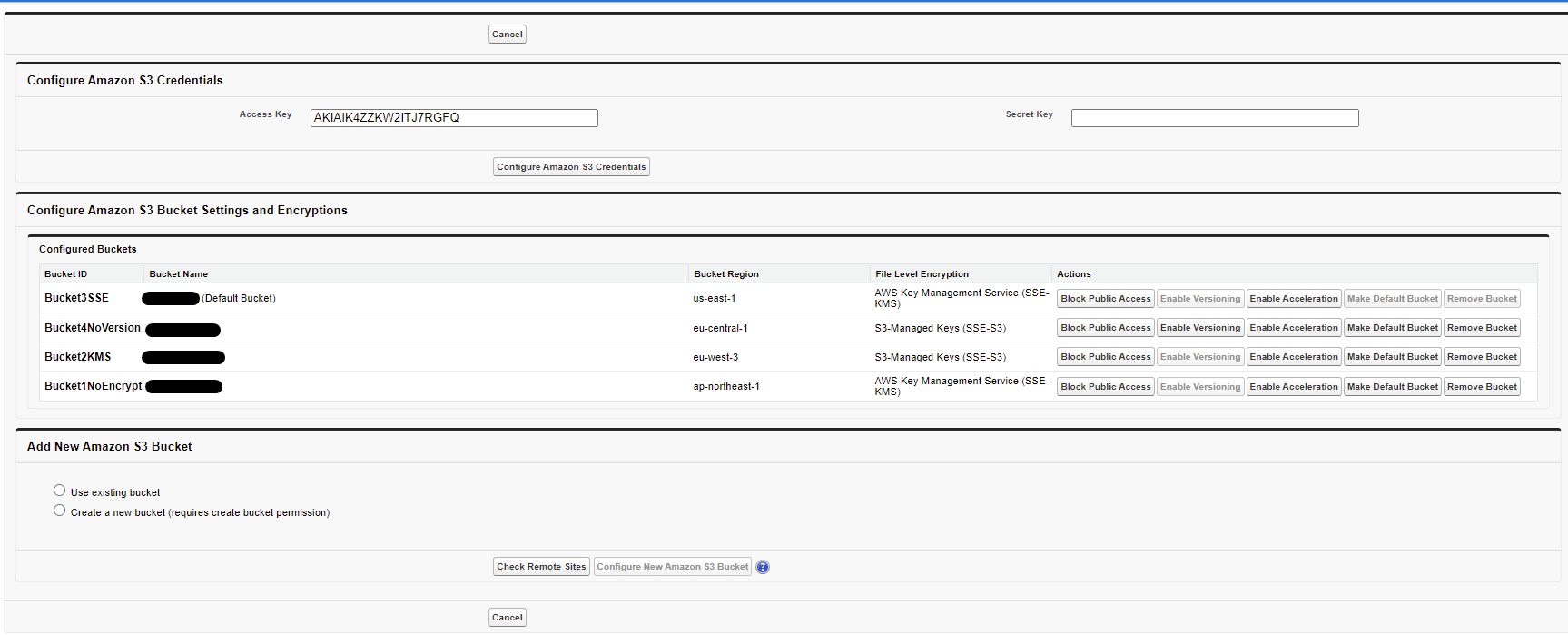This screenshot has height=635, width=1568.
Task: Click the Access Key input field
Action: coord(454,118)
